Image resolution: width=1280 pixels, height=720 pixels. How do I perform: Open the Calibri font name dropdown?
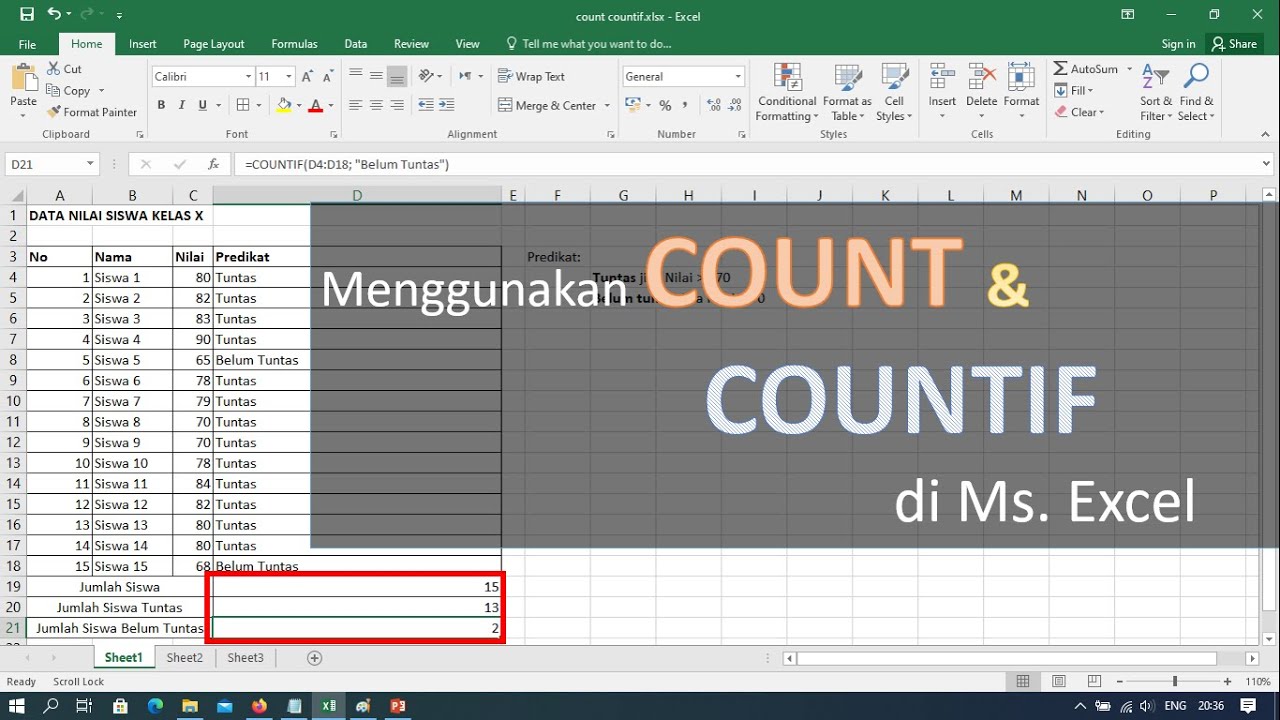point(248,76)
